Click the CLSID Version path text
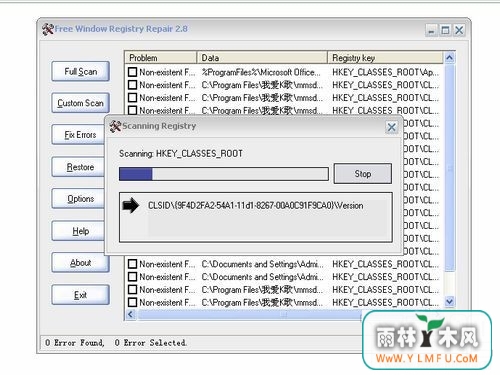The width and height of the screenshot is (500, 375). pyautogui.click(x=255, y=205)
